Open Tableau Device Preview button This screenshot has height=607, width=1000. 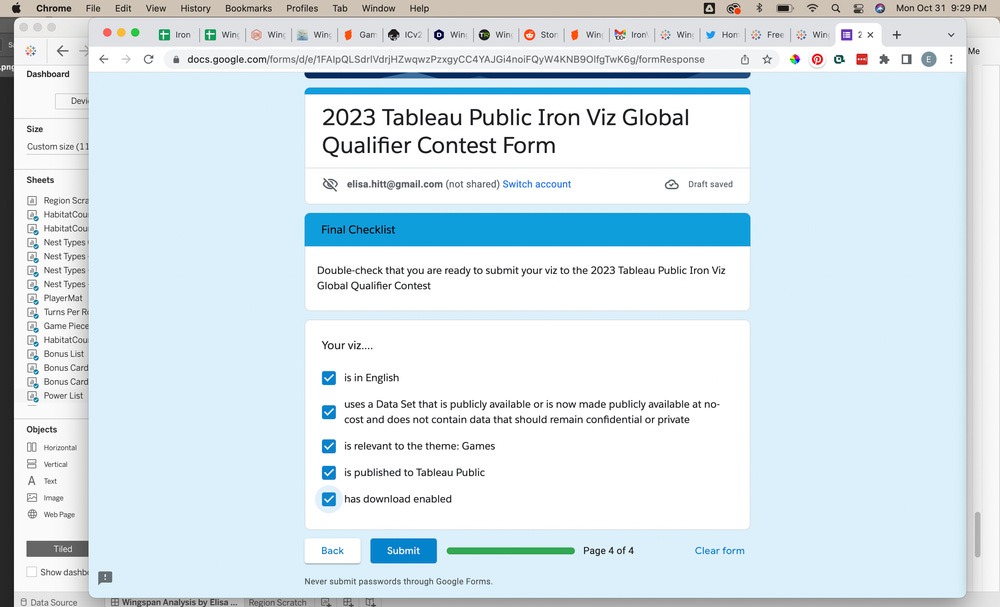pos(72,101)
